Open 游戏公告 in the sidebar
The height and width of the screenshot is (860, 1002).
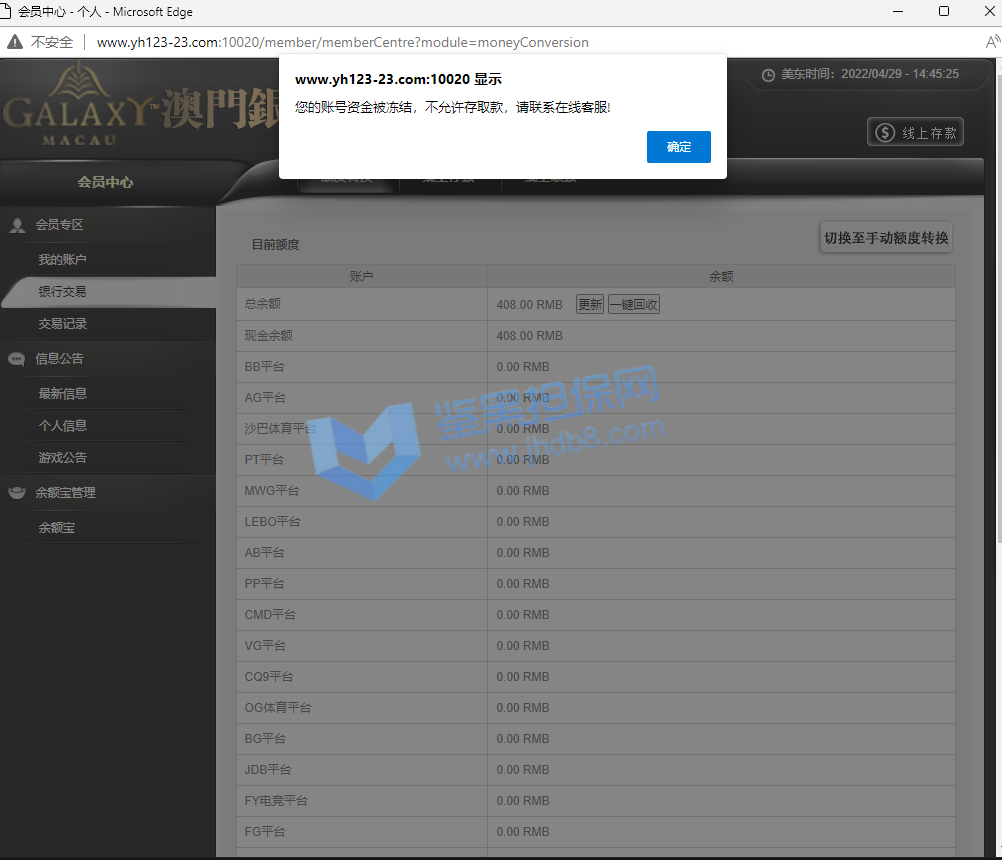click(x=62, y=457)
